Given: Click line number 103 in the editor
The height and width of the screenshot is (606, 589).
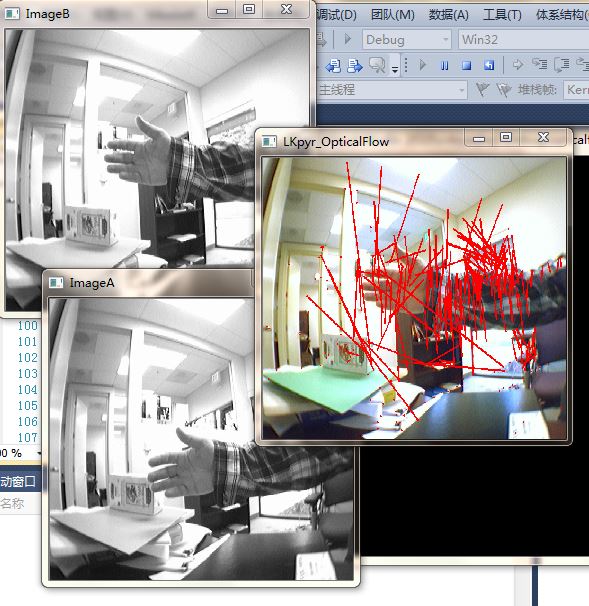Looking at the screenshot, I should 28,373.
